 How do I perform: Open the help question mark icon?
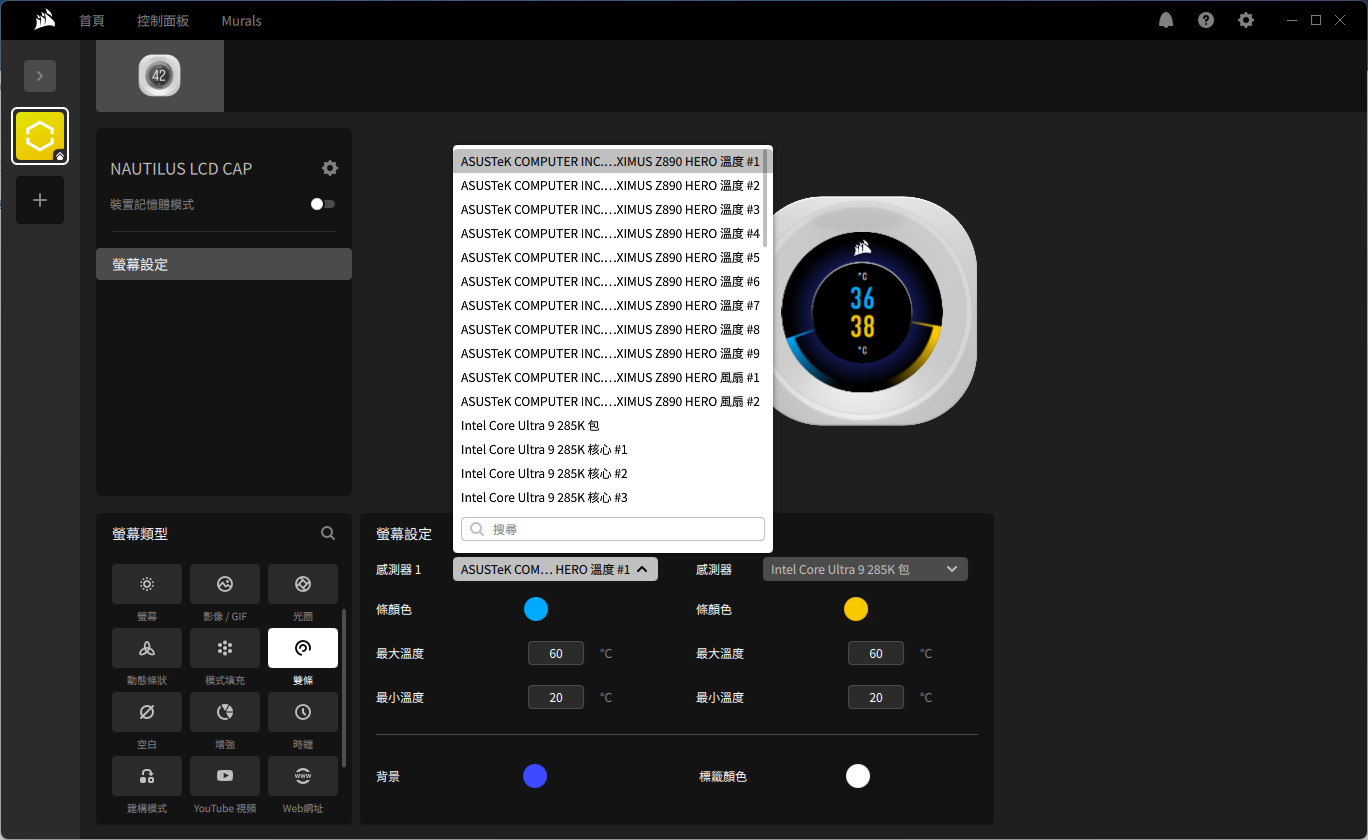click(x=1206, y=20)
